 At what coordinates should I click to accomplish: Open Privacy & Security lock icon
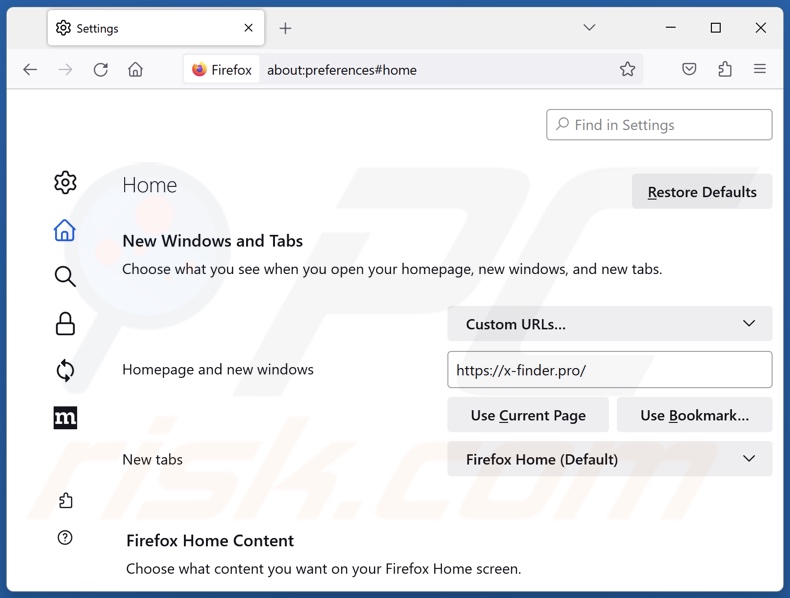(65, 324)
